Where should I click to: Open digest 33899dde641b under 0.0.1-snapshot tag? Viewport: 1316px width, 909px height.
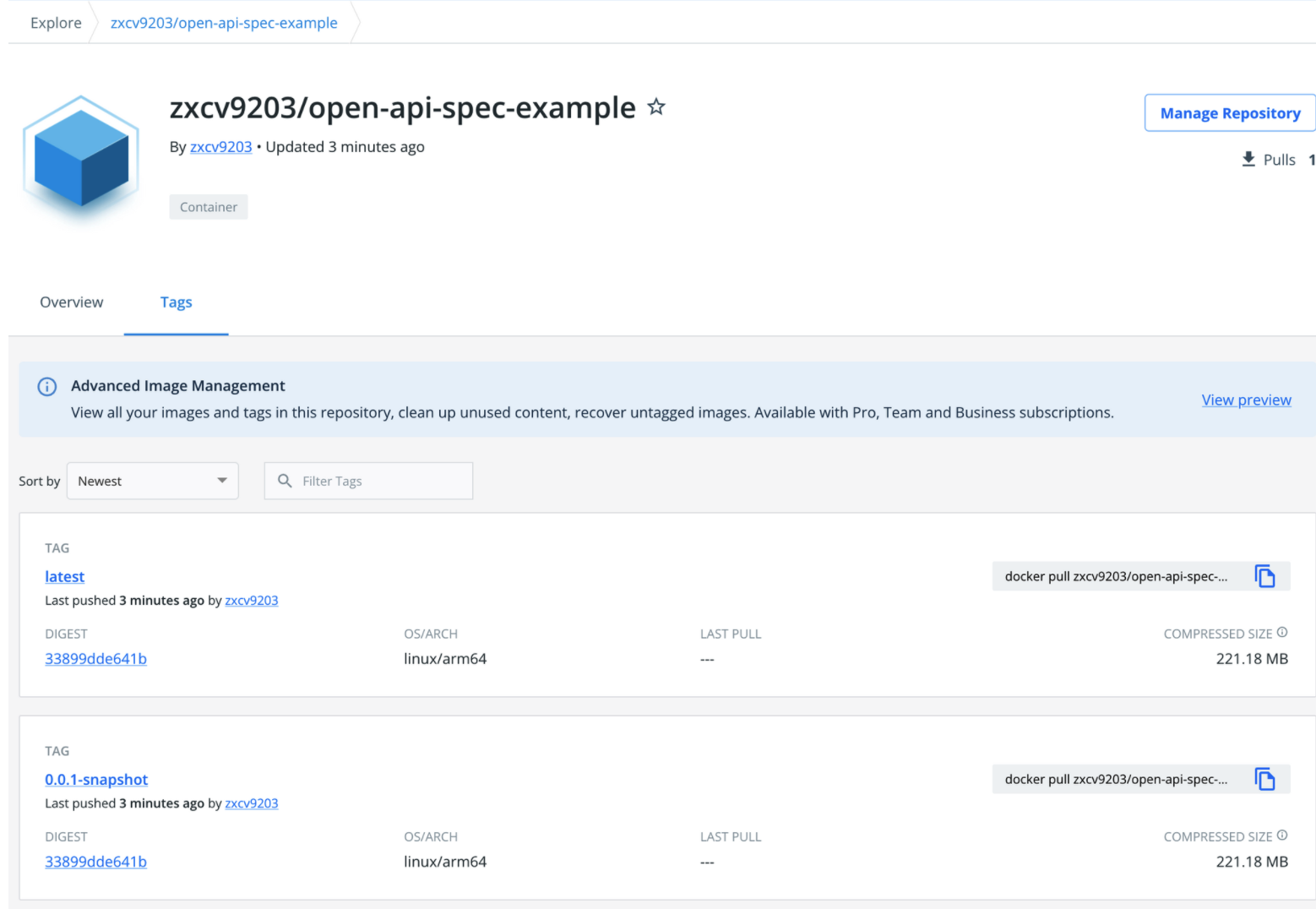[95, 862]
